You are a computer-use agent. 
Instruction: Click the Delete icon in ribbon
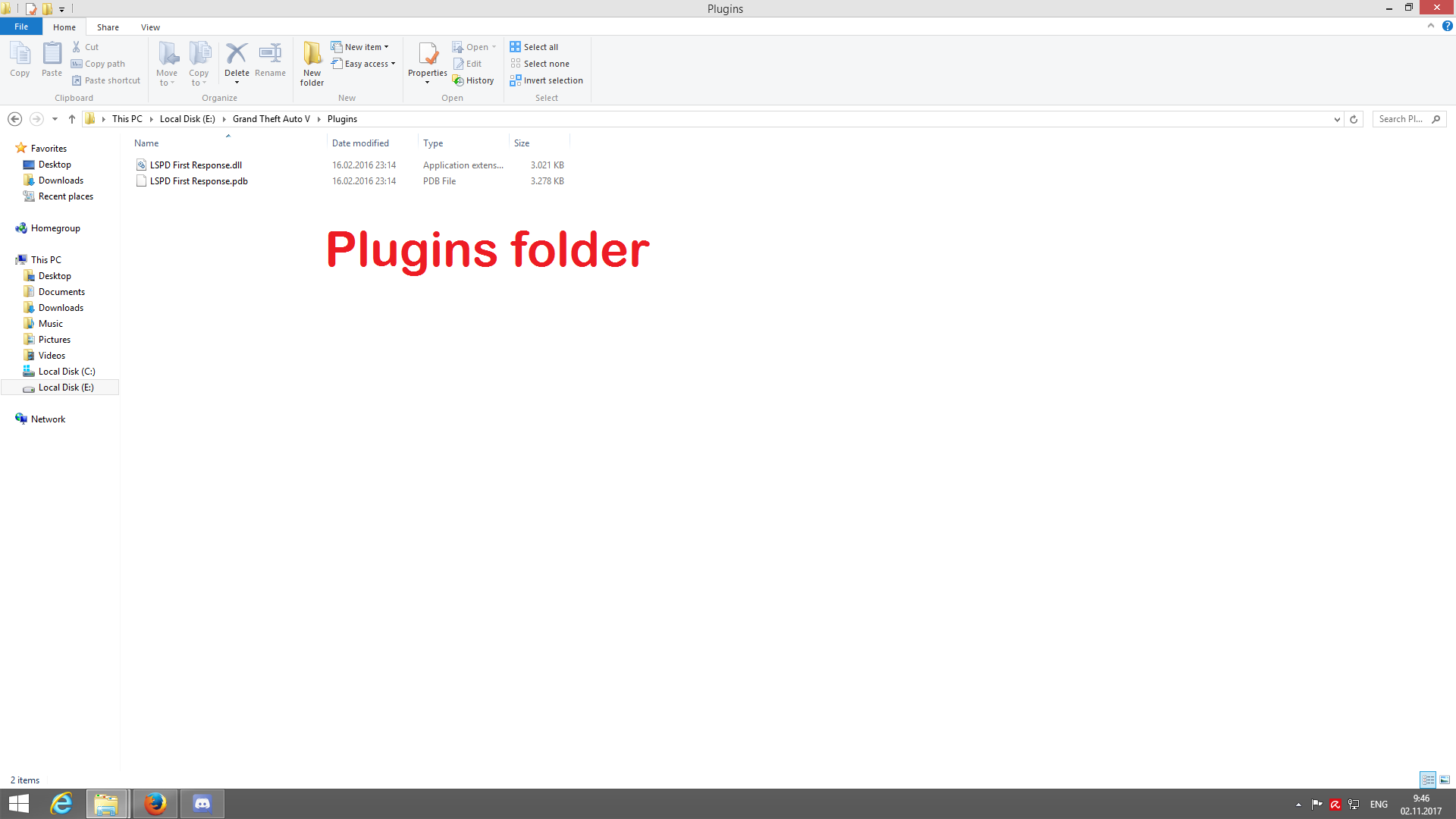point(237,55)
